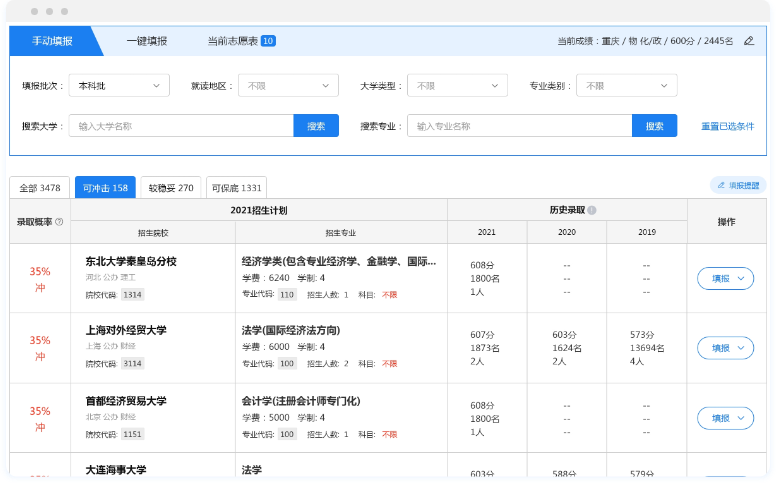Image resolution: width=776 pixels, height=486 pixels.
Task: Expand 填报 dropdown for 上海对外经贸大学
Action: (x=726, y=348)
